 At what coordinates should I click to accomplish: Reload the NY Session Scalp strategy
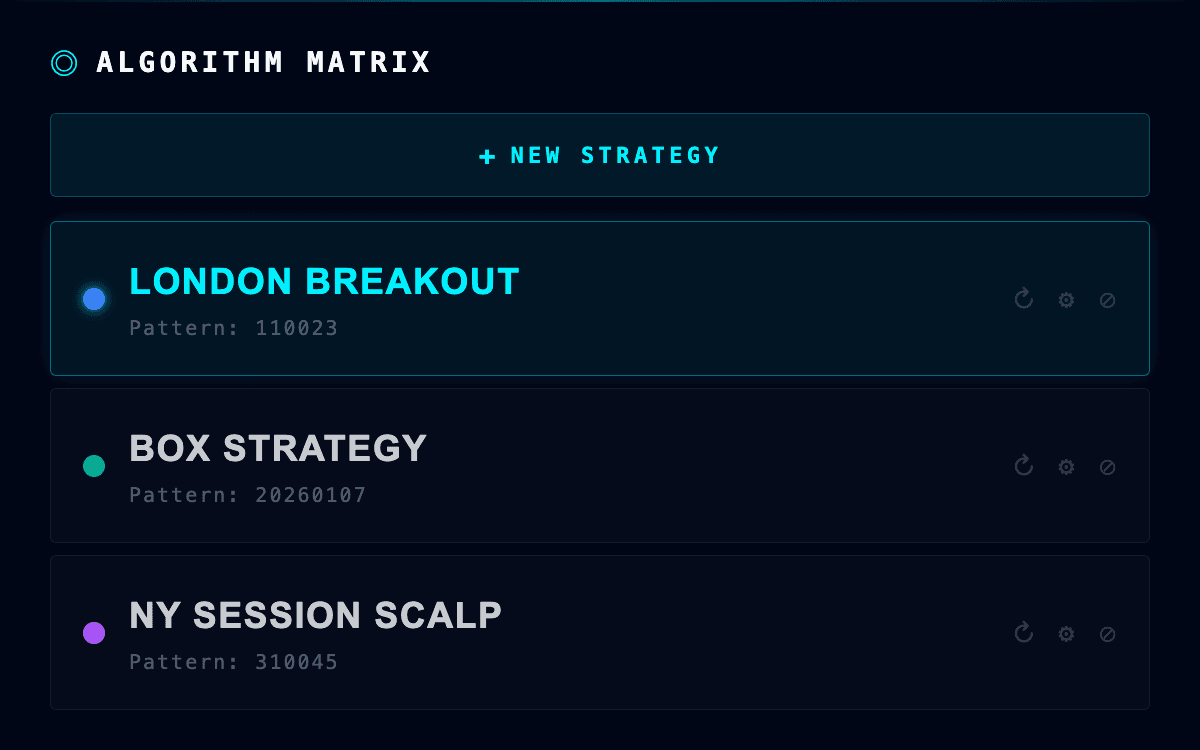pos(1023,633)
